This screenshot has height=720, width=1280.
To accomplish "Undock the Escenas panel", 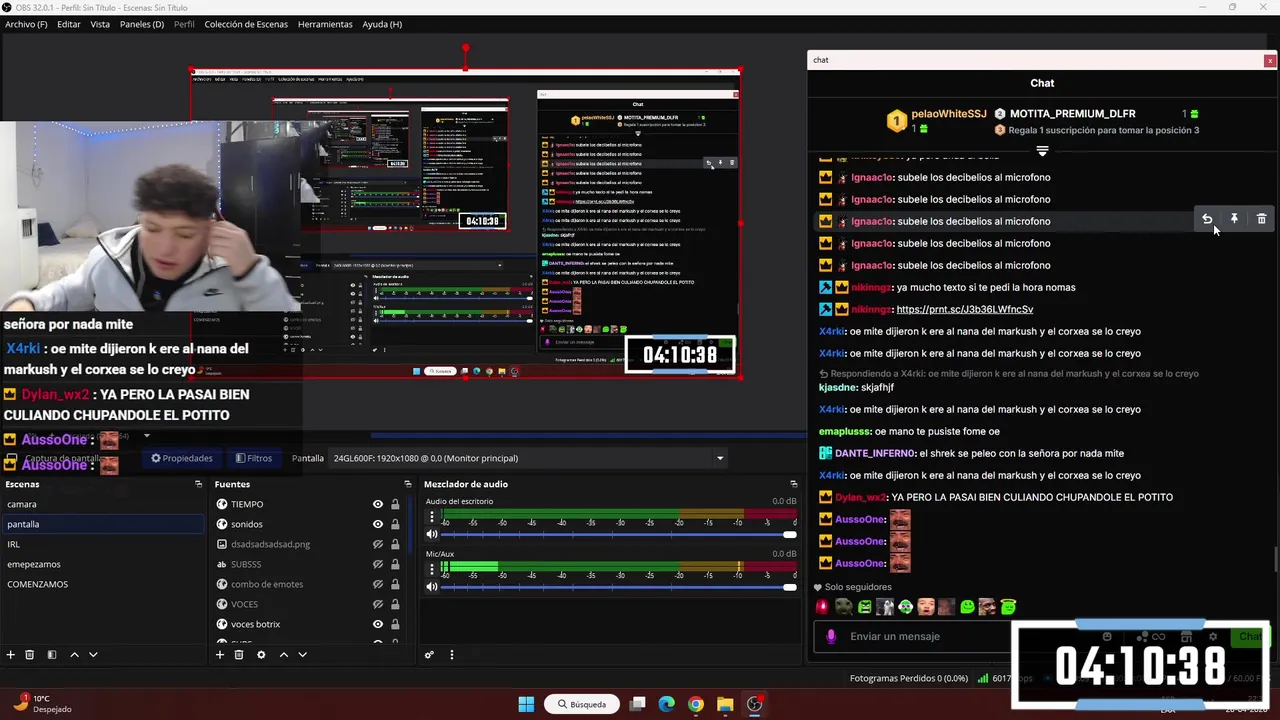I will tap(198, 484).
